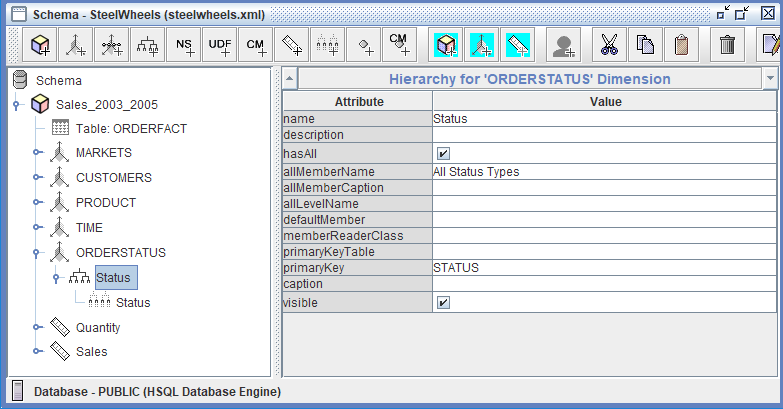783x409 pixels.
Task: Select the ORDERSTATUS dimension
Action: coord(121,252)
